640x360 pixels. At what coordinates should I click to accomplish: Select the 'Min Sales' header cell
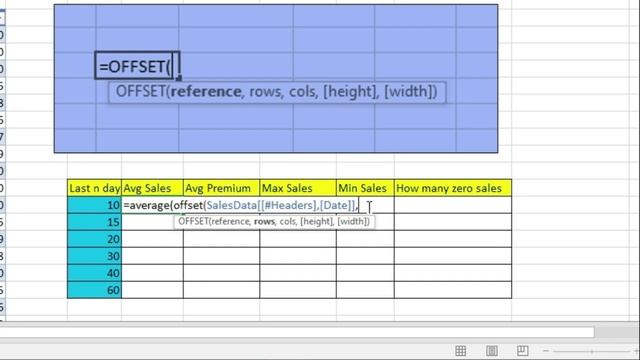365,188
